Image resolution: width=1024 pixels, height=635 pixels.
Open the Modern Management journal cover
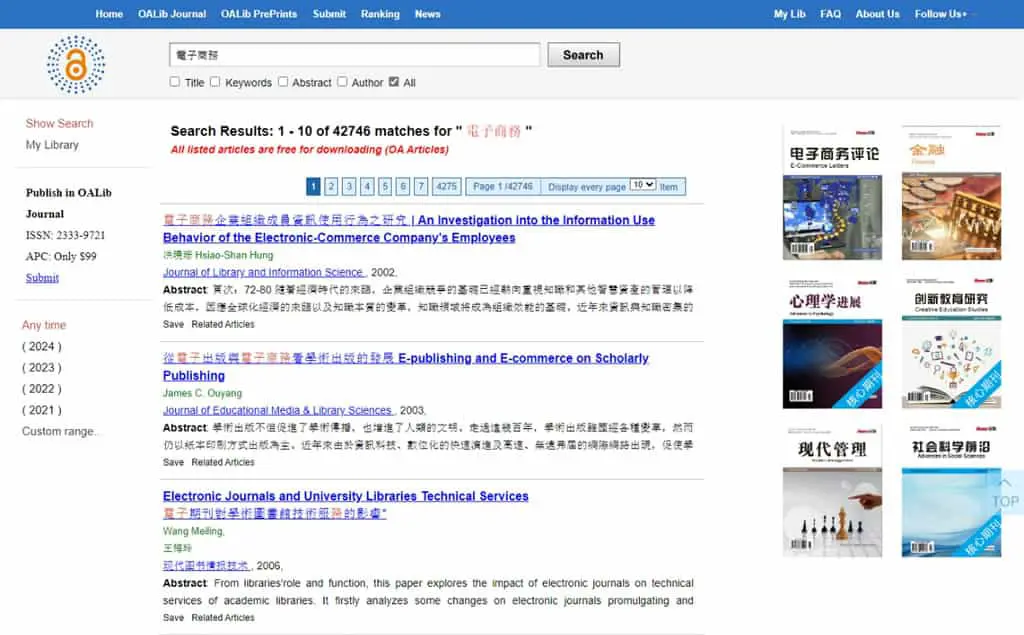[x=832, y=491]
